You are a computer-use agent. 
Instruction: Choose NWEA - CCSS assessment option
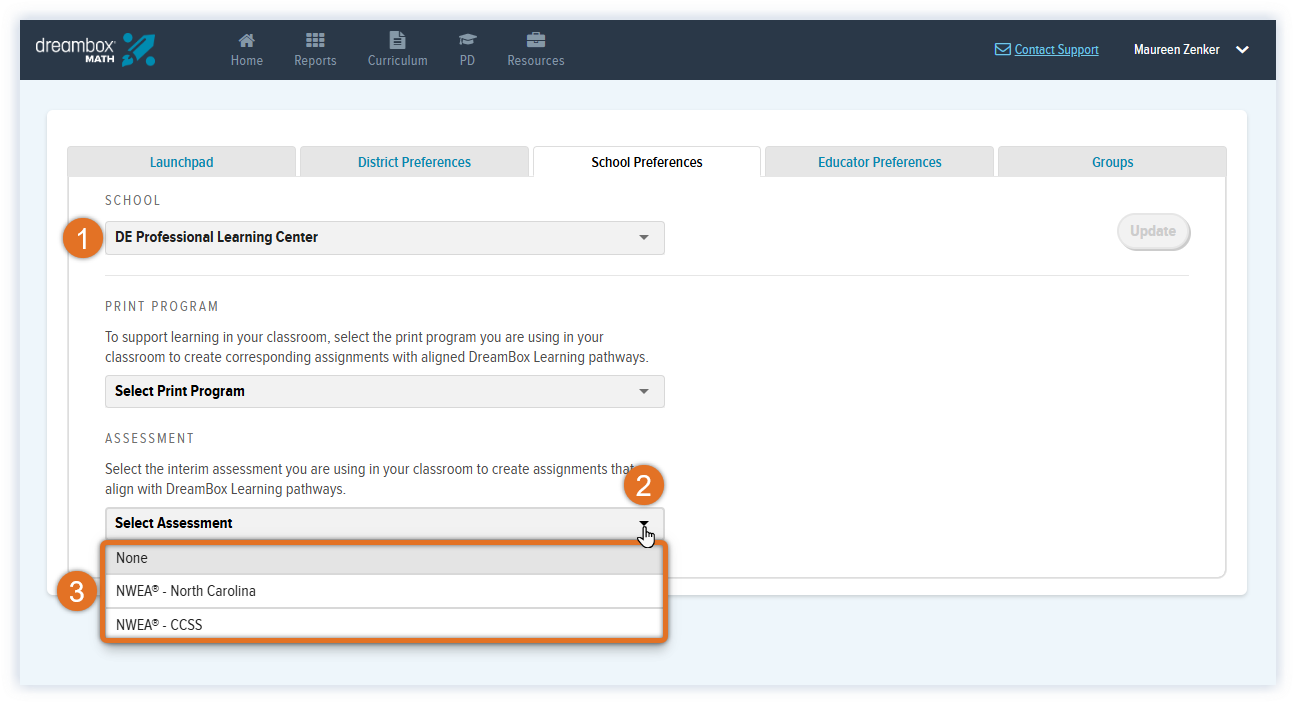coord(383,625)
